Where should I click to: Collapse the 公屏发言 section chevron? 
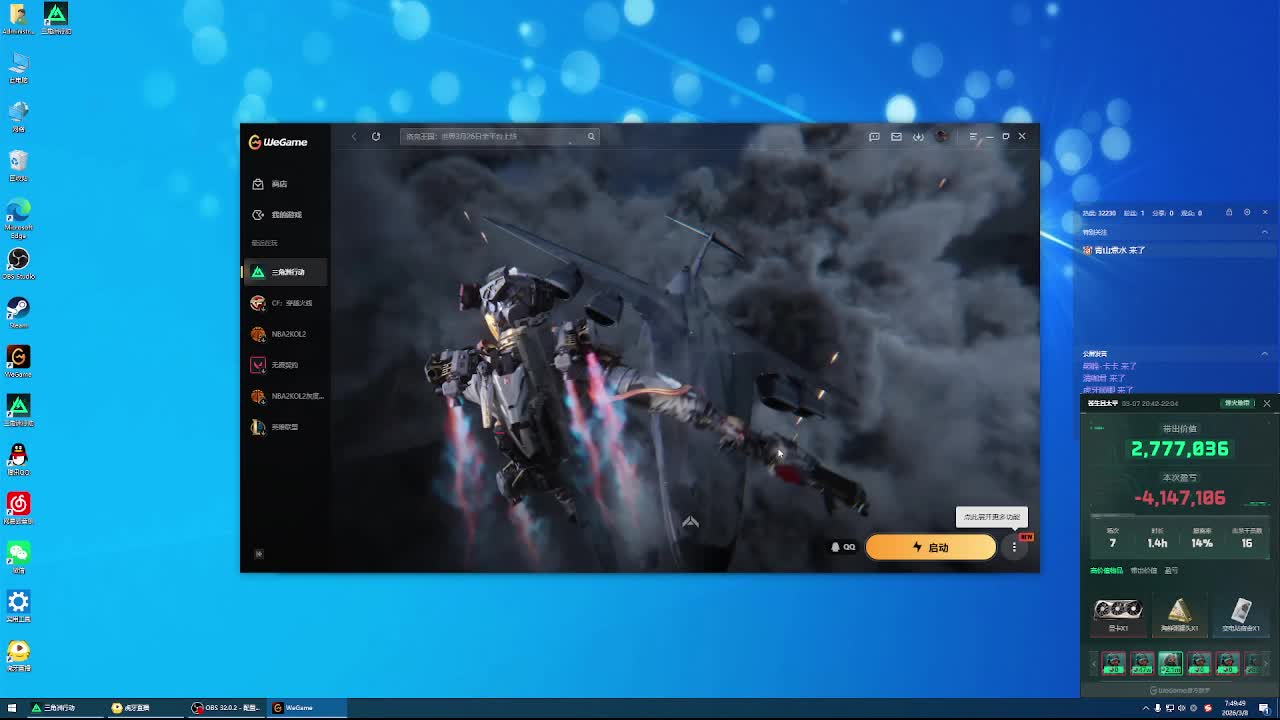coord(1264,354)
